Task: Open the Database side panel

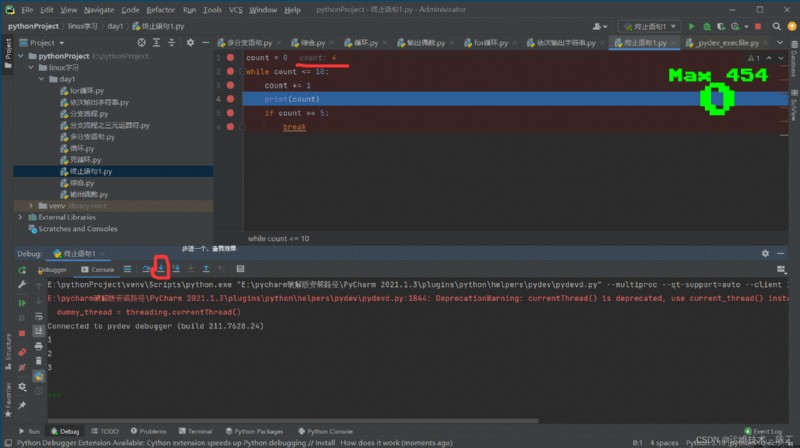Action: tap(794, 60)
